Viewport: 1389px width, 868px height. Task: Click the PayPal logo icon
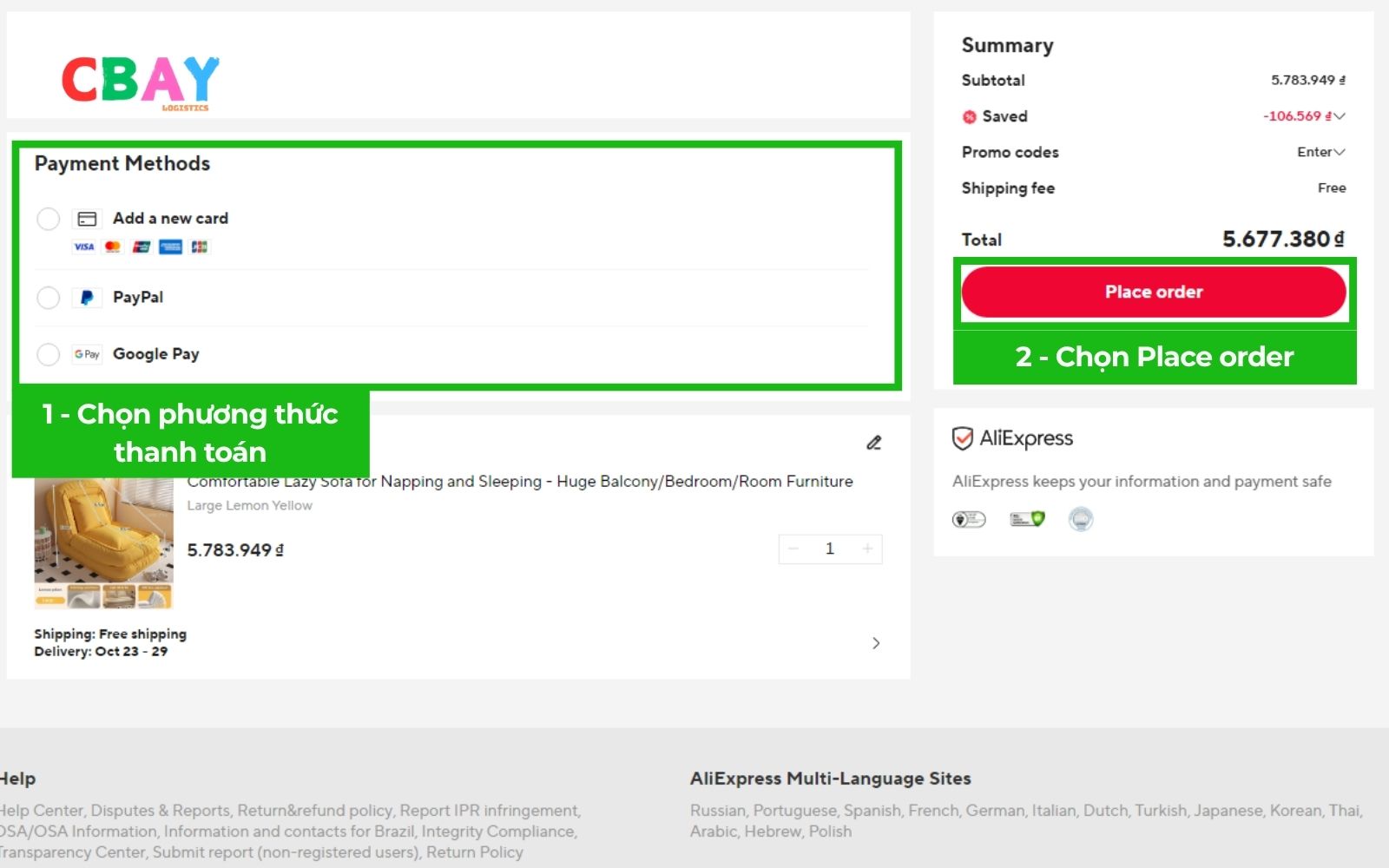(x=87, y=298)
